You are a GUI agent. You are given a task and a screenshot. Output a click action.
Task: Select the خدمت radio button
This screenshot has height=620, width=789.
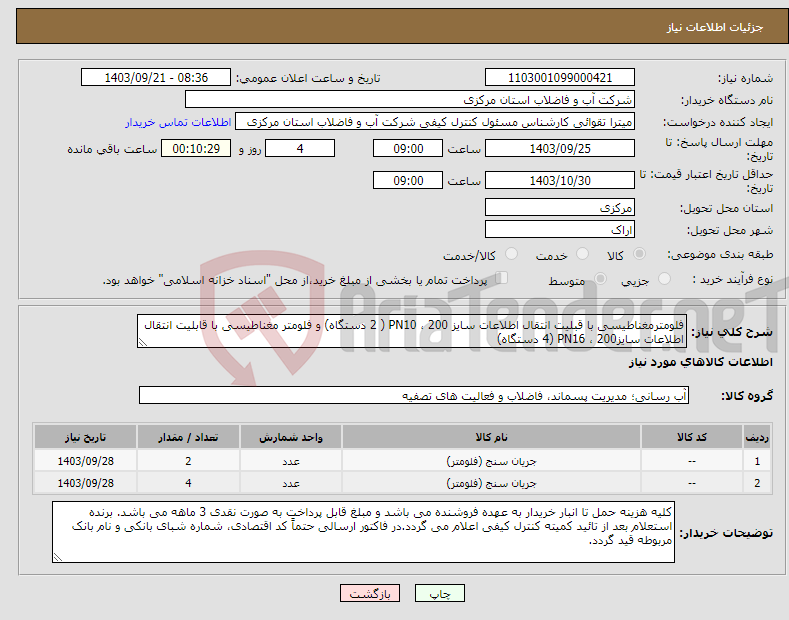point(582,254)
